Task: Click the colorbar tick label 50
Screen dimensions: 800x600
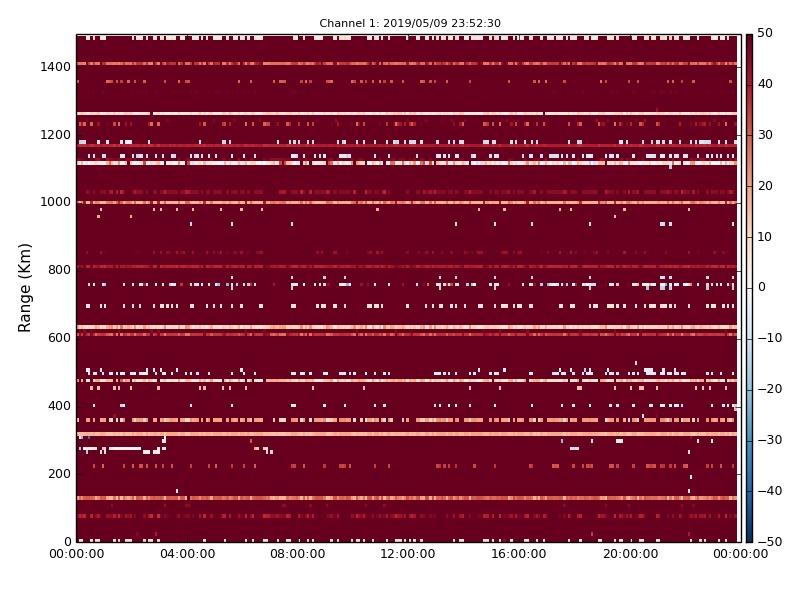Action: (765, 33)
